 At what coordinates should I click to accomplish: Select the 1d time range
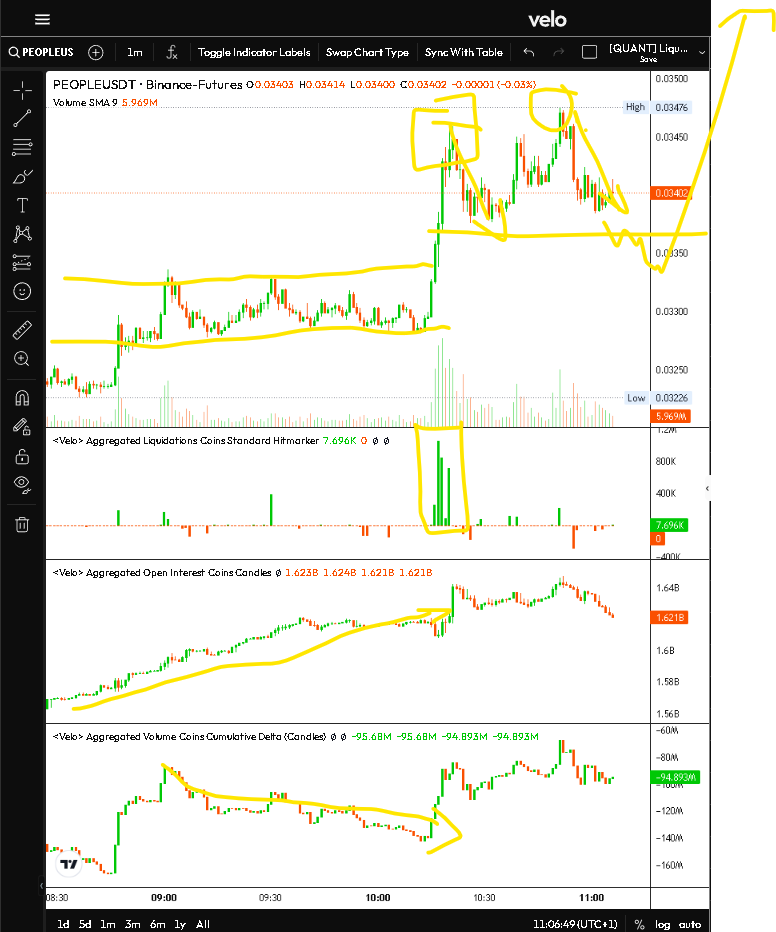coord(63,924)
